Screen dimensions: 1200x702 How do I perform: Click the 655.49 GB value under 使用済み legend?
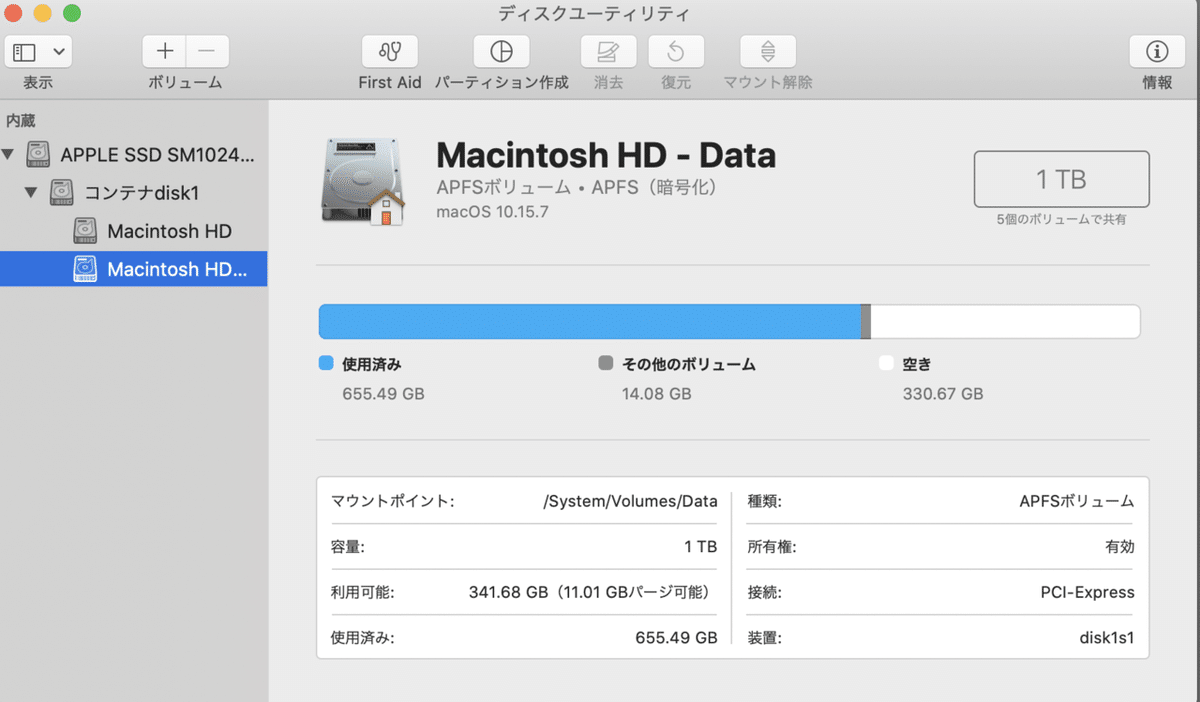click(383, 394)
